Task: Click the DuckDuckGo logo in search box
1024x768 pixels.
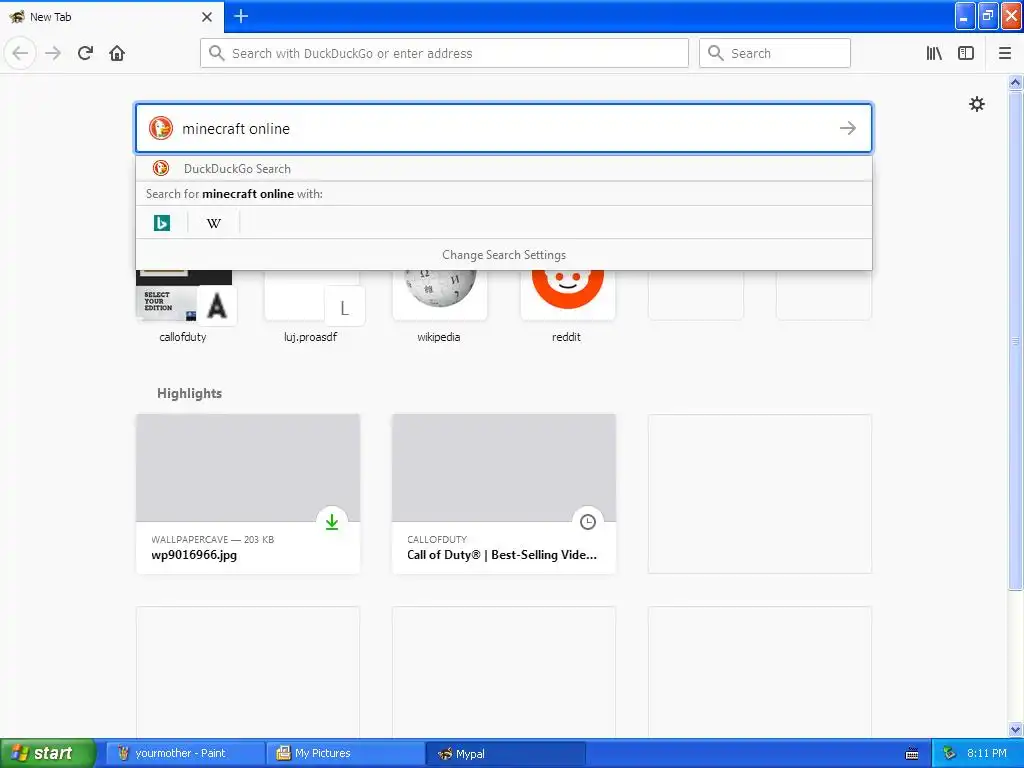Action: tap(161, 128)
